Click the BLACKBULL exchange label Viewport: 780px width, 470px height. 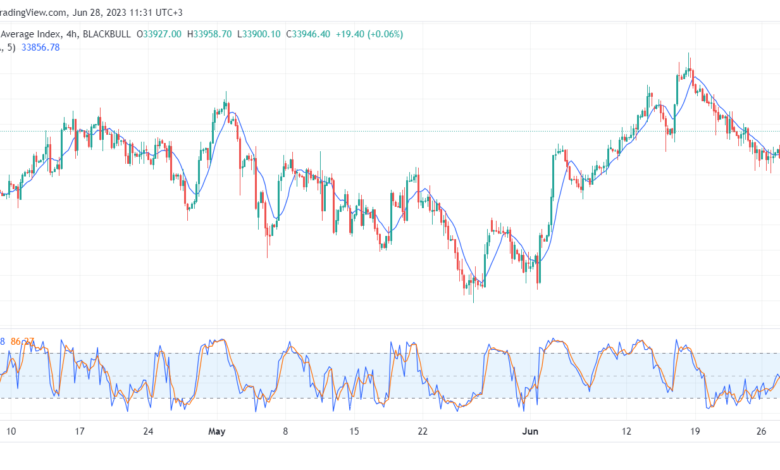pyautogui.click(x=106, y=34)
